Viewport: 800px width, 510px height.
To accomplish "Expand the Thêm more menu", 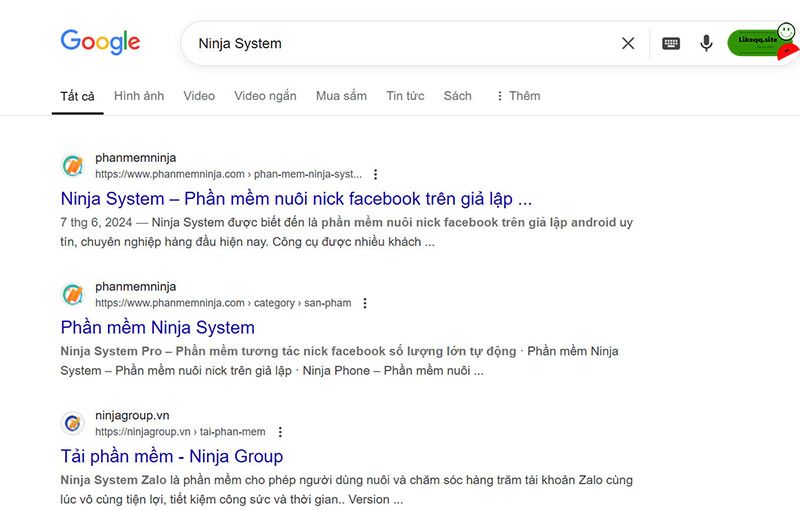I will (x=518, y=96).
